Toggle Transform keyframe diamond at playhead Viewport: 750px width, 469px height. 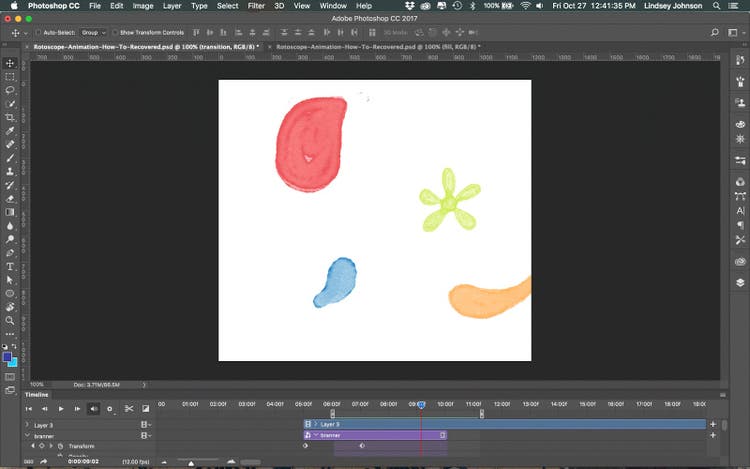click(x=42, y=446)
